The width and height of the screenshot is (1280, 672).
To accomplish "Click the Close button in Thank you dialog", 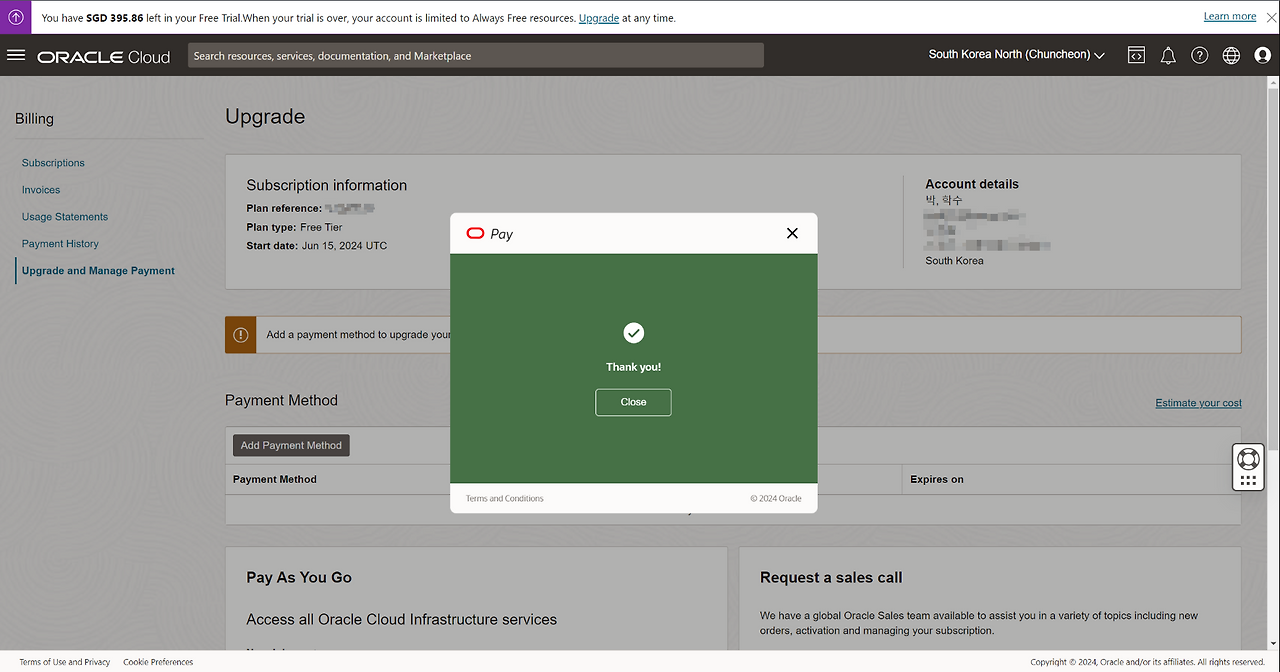I will [x=633, y=402].
